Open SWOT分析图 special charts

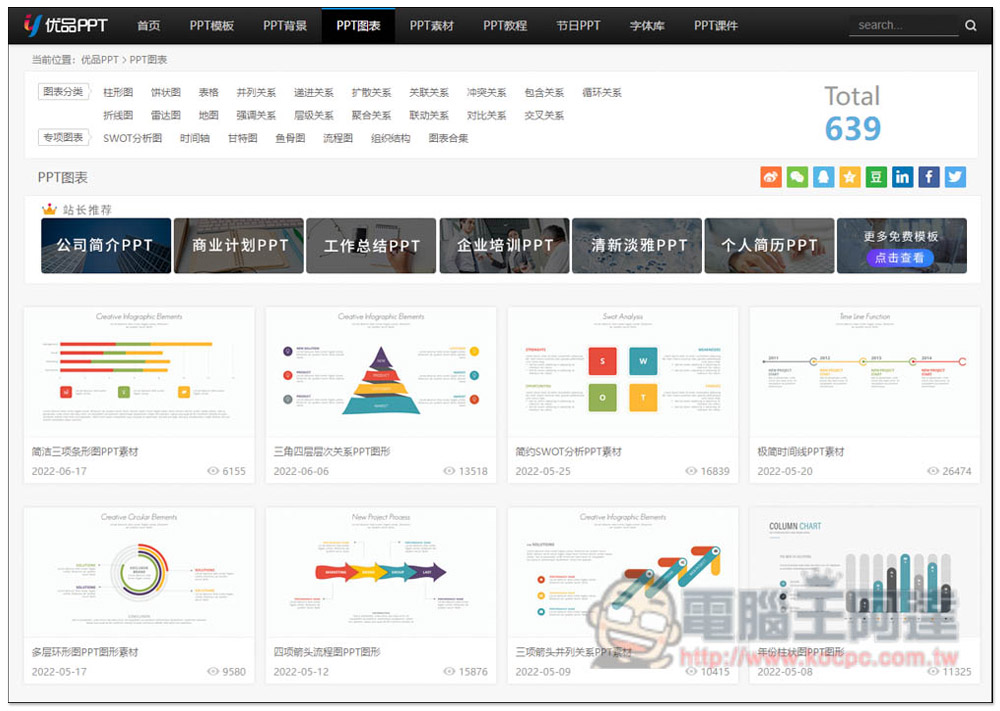[133, 138]
